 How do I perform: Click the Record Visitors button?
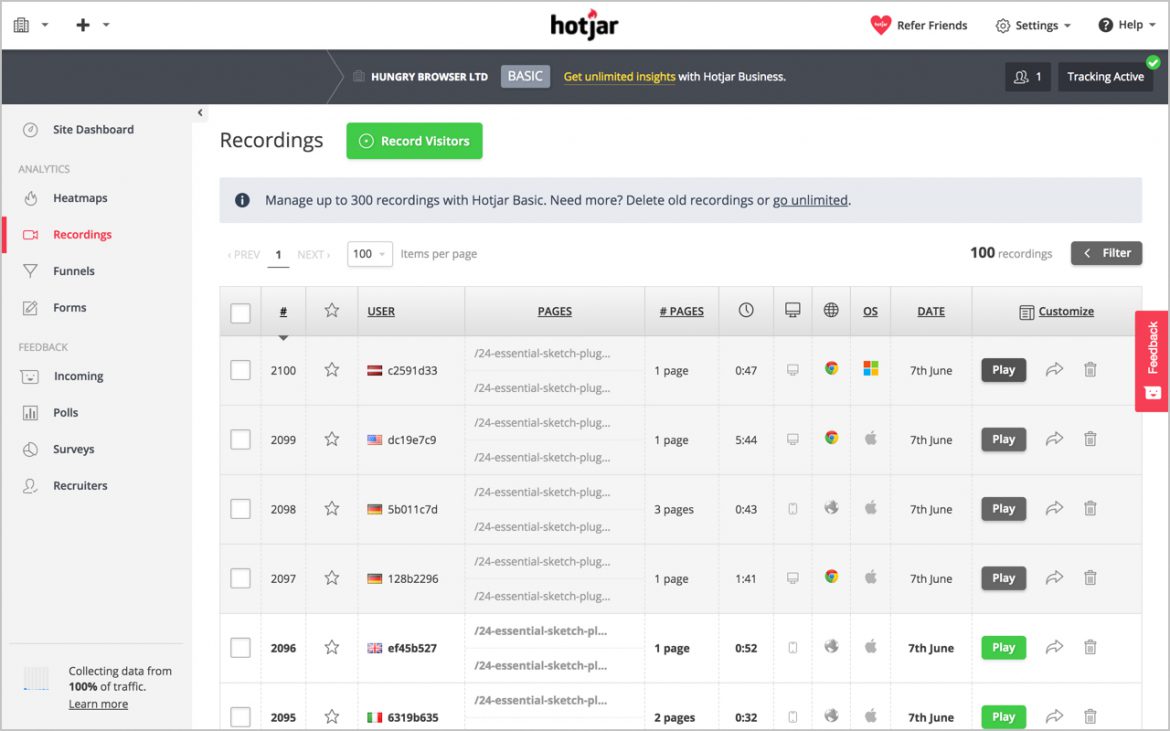pos(414,141)
